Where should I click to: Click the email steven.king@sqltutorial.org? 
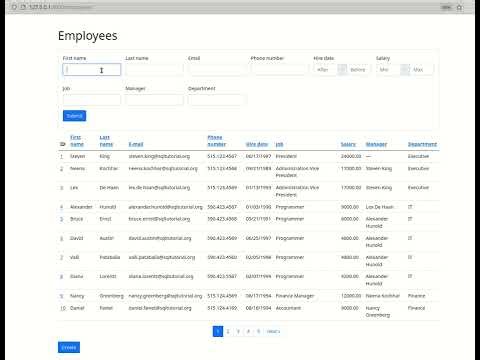point(159,156)
